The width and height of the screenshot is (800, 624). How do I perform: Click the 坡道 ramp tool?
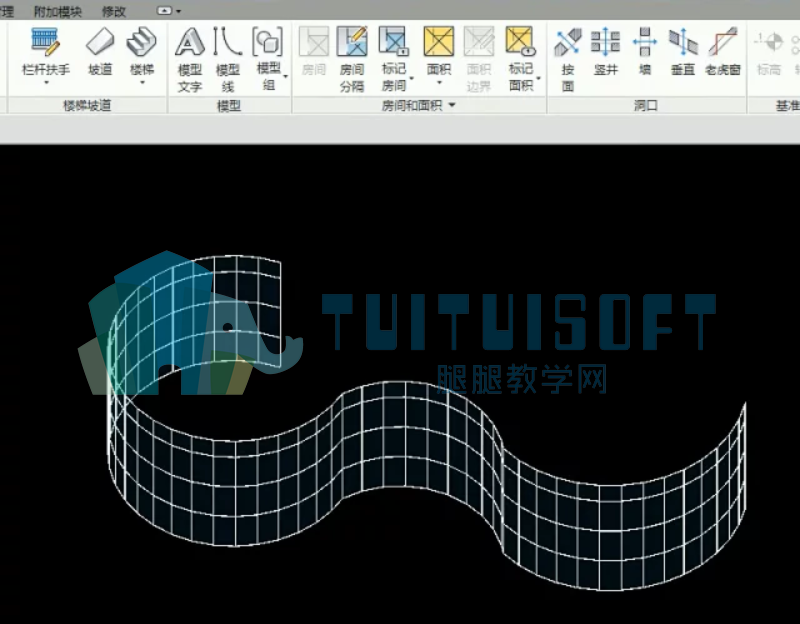[x=100, y=51]
